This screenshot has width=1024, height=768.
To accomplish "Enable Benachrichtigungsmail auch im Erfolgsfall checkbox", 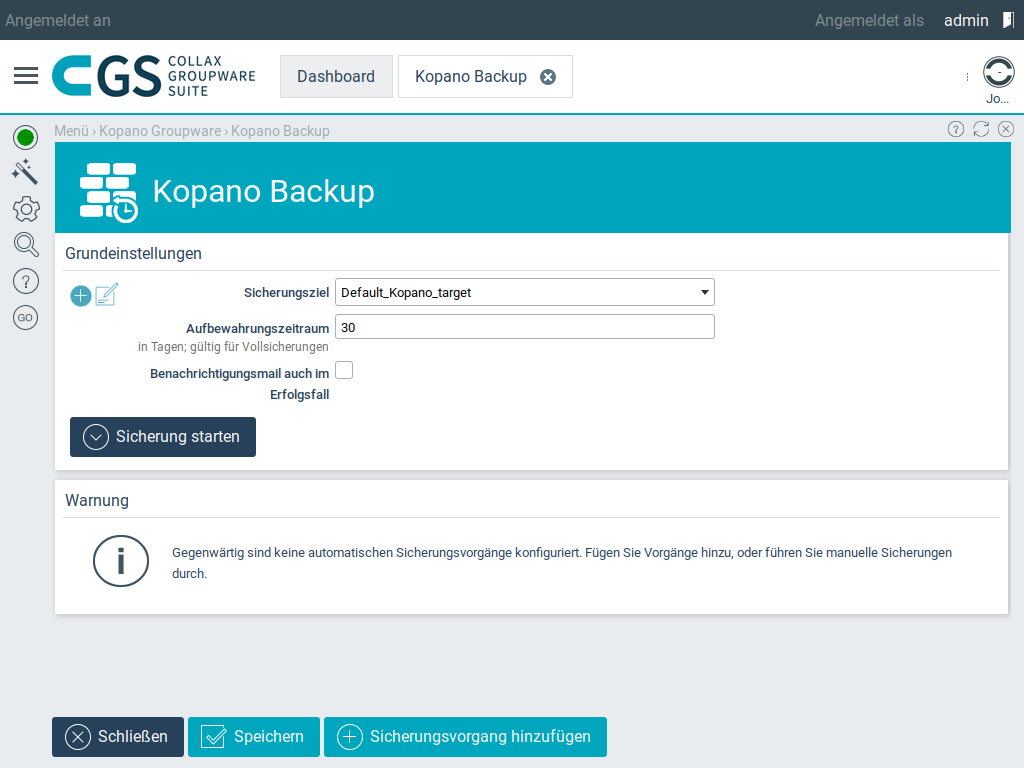I will [344, 370].
